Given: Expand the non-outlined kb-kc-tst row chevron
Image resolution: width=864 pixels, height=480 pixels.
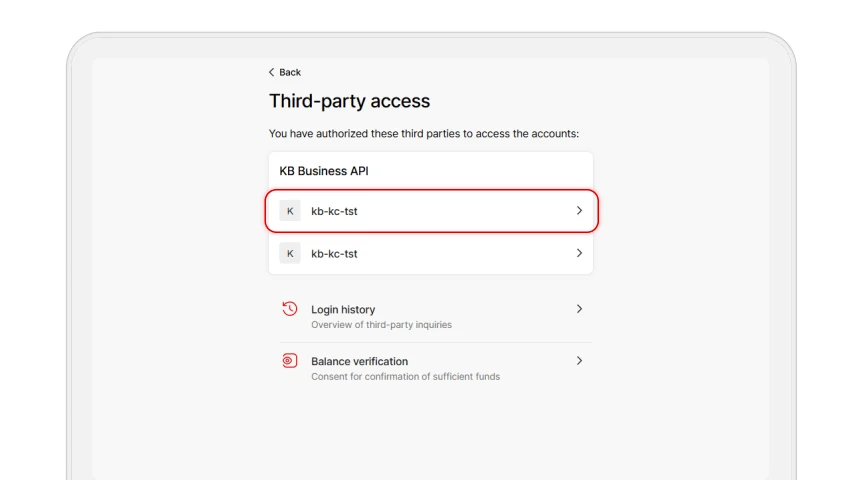Looking at the screenshot, I should (x=579, y=253).
